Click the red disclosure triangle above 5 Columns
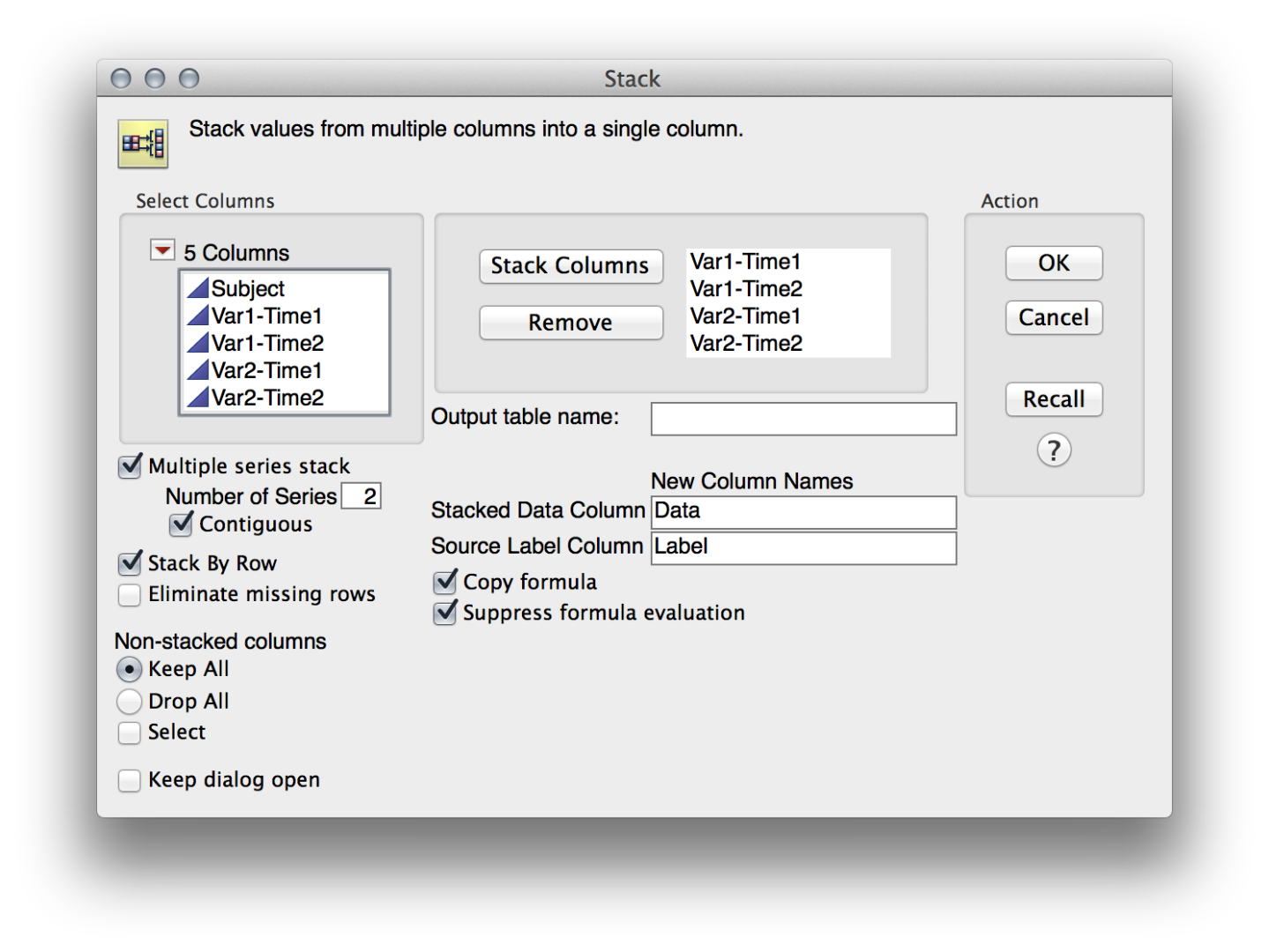 click(x=161, y=250)
